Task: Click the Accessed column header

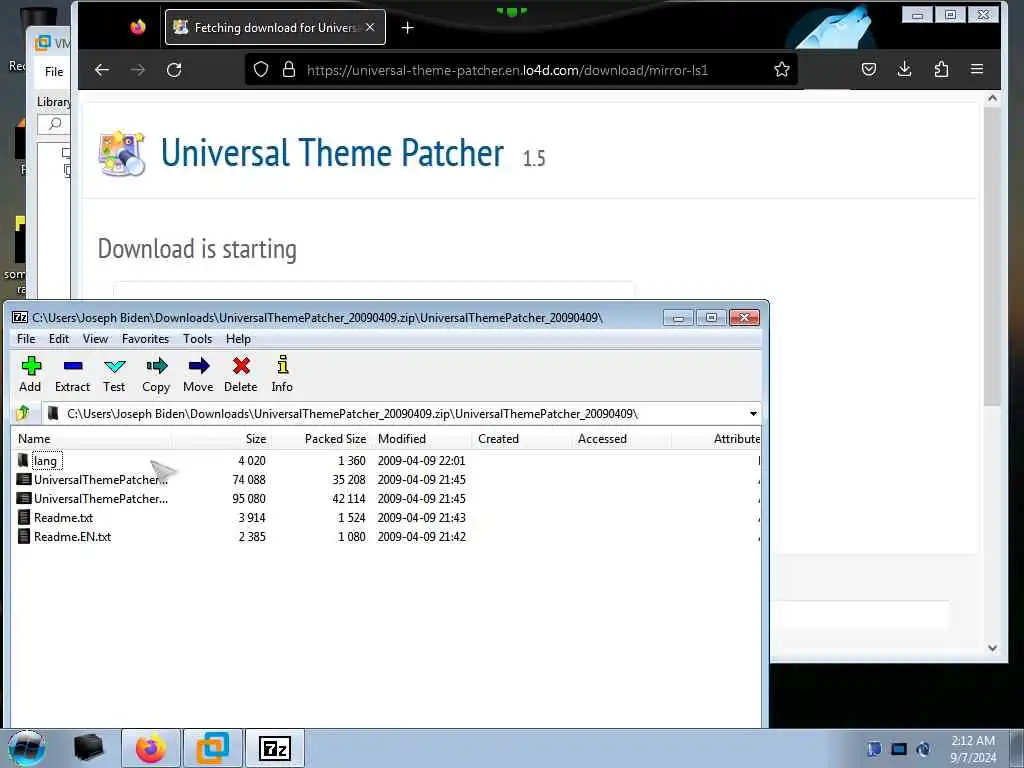Action: 622,439
